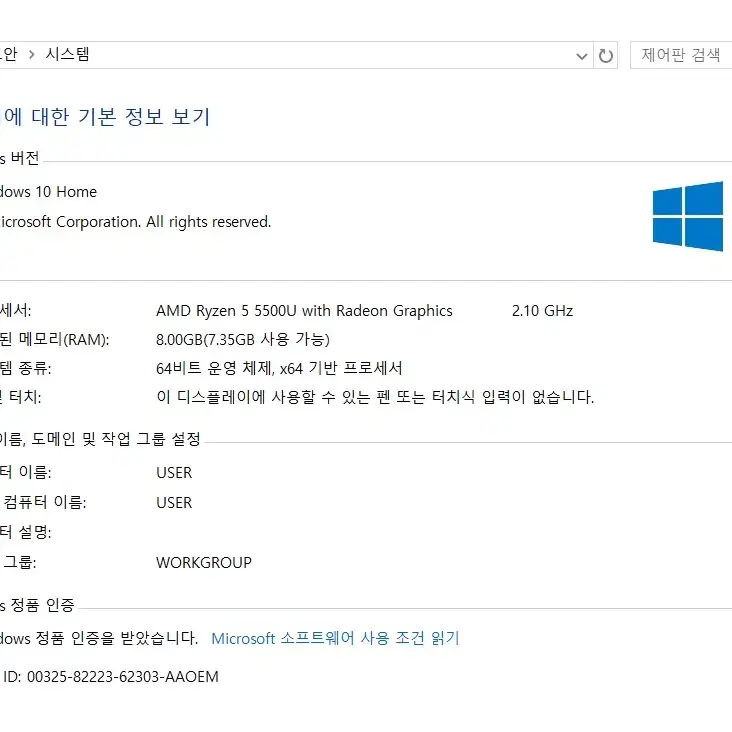The width and height of the screenshot is (732, 732).
Task: Select the AMD Ryzen 5 5500U processor text
Action: [x=304, y=311]
